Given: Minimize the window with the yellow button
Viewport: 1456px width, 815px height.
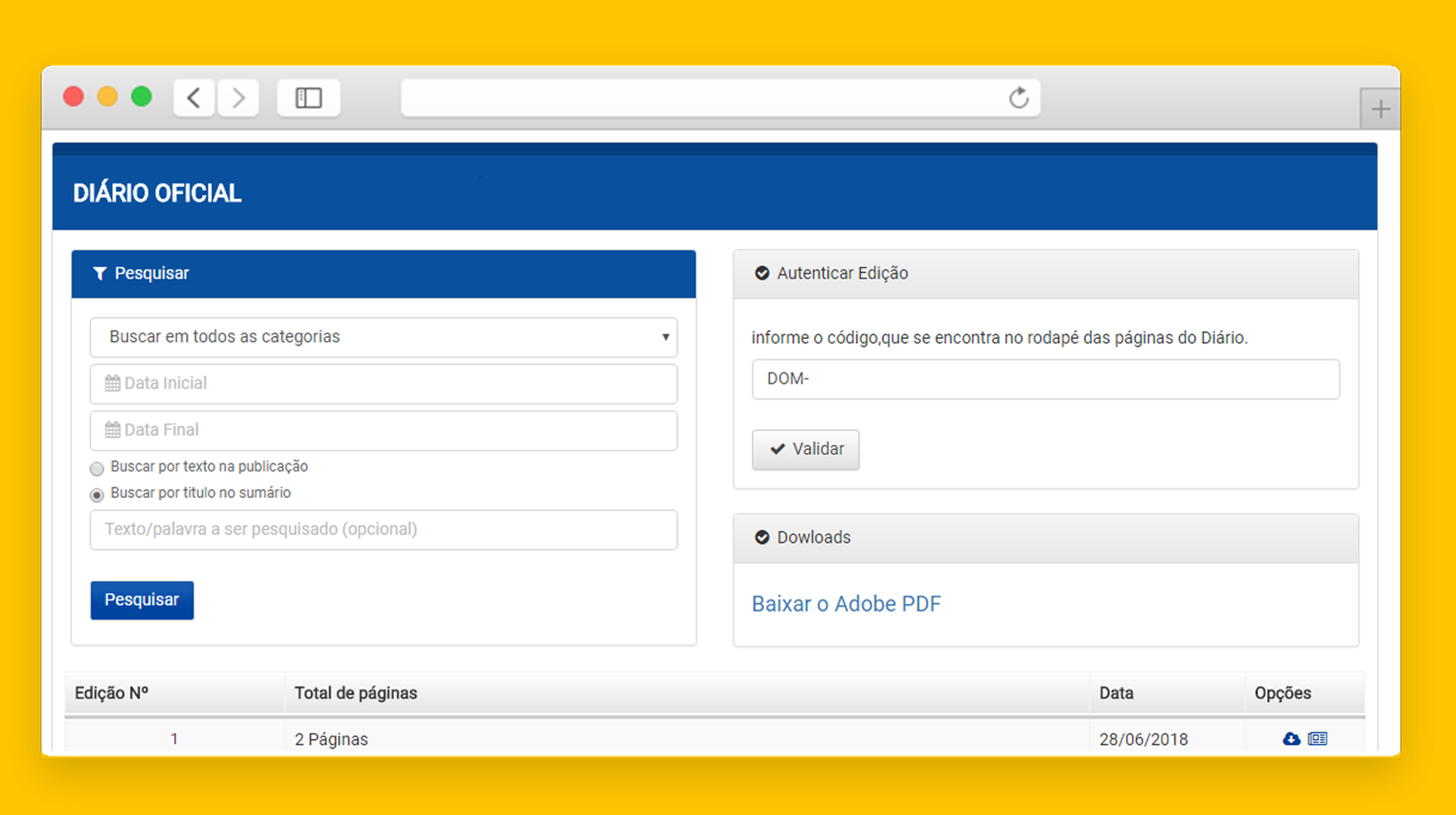Looking at the screenshot, I should (x=107, y=97).
